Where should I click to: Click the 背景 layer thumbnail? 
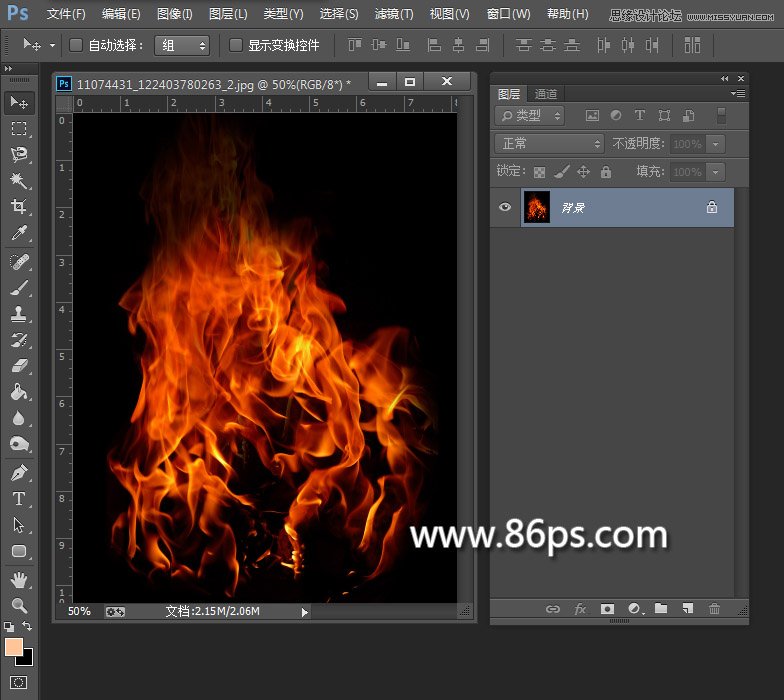(537, 207)
